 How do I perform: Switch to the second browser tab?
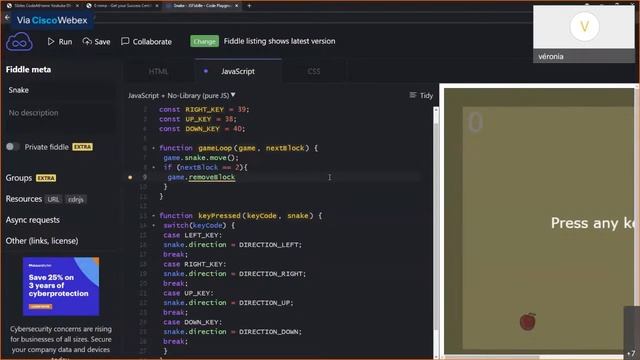click(x=122, y=6)
